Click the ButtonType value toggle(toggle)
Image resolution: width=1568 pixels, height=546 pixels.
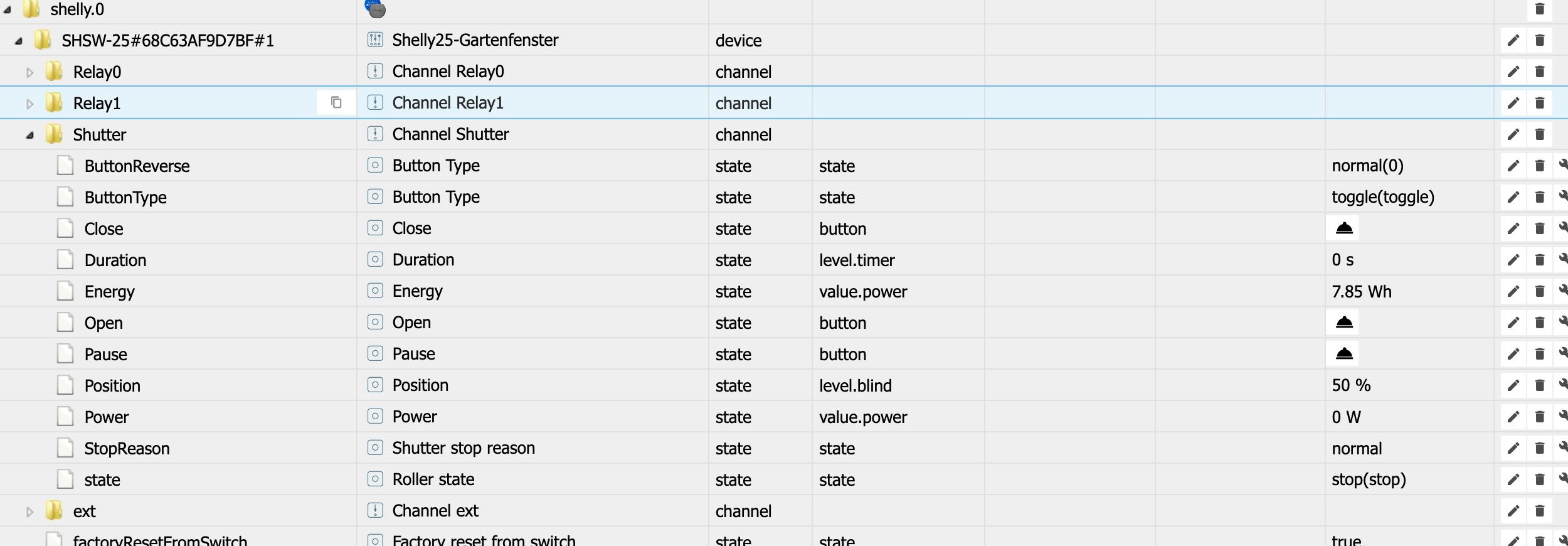pos(1382,197)
